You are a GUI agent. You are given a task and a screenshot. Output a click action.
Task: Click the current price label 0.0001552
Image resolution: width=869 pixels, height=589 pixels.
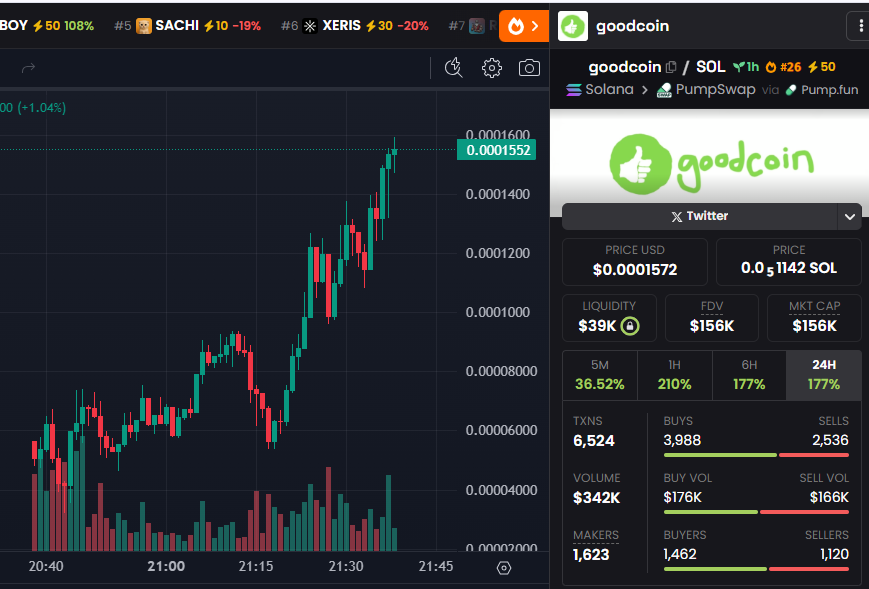497,150
